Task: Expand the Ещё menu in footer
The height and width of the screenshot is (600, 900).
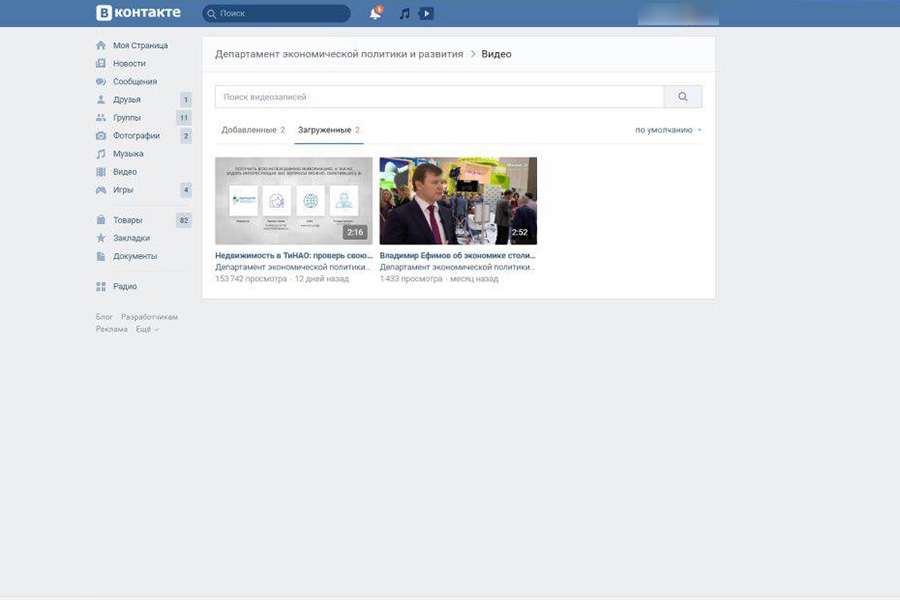Action: pos(146,329)
